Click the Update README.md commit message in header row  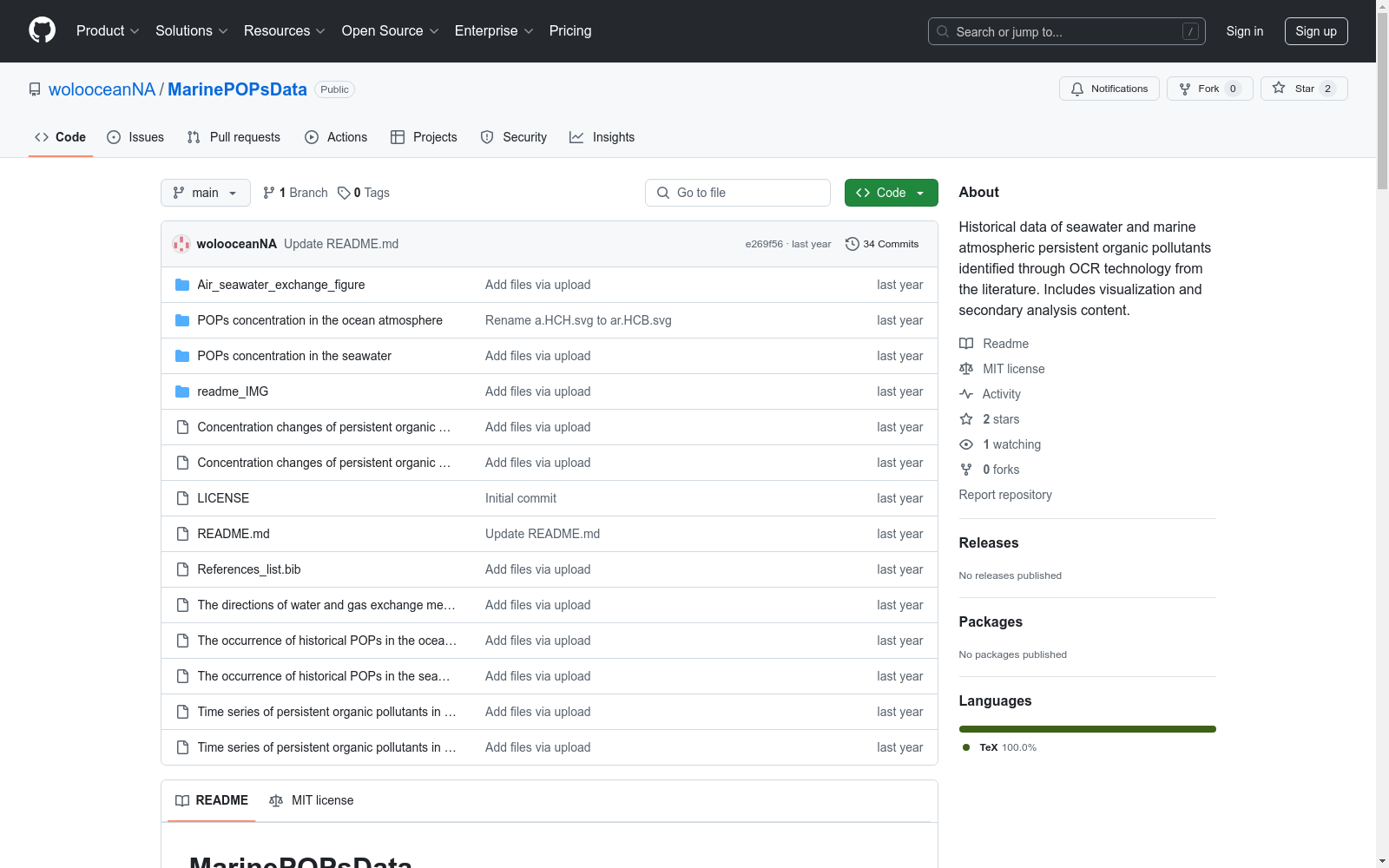(x=341, y=244)
